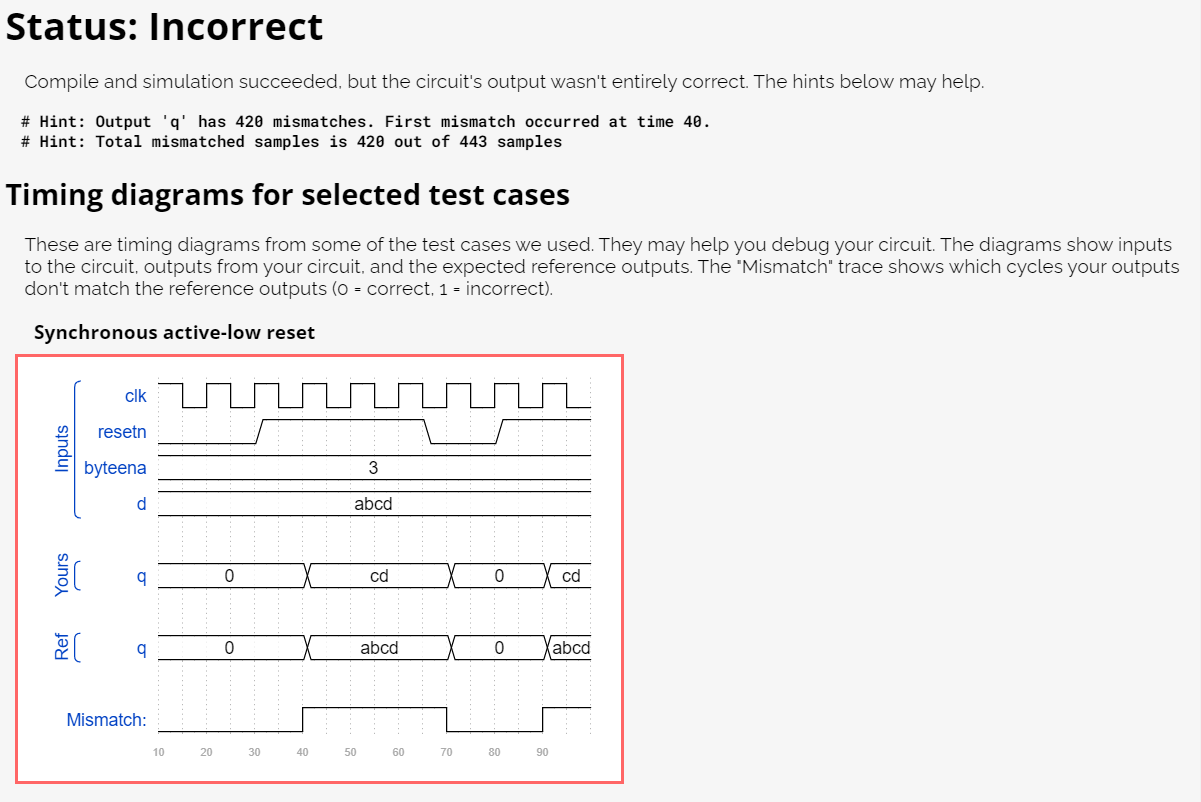
Task: Click the vertical 'Yours' group label
Action: 62,575
